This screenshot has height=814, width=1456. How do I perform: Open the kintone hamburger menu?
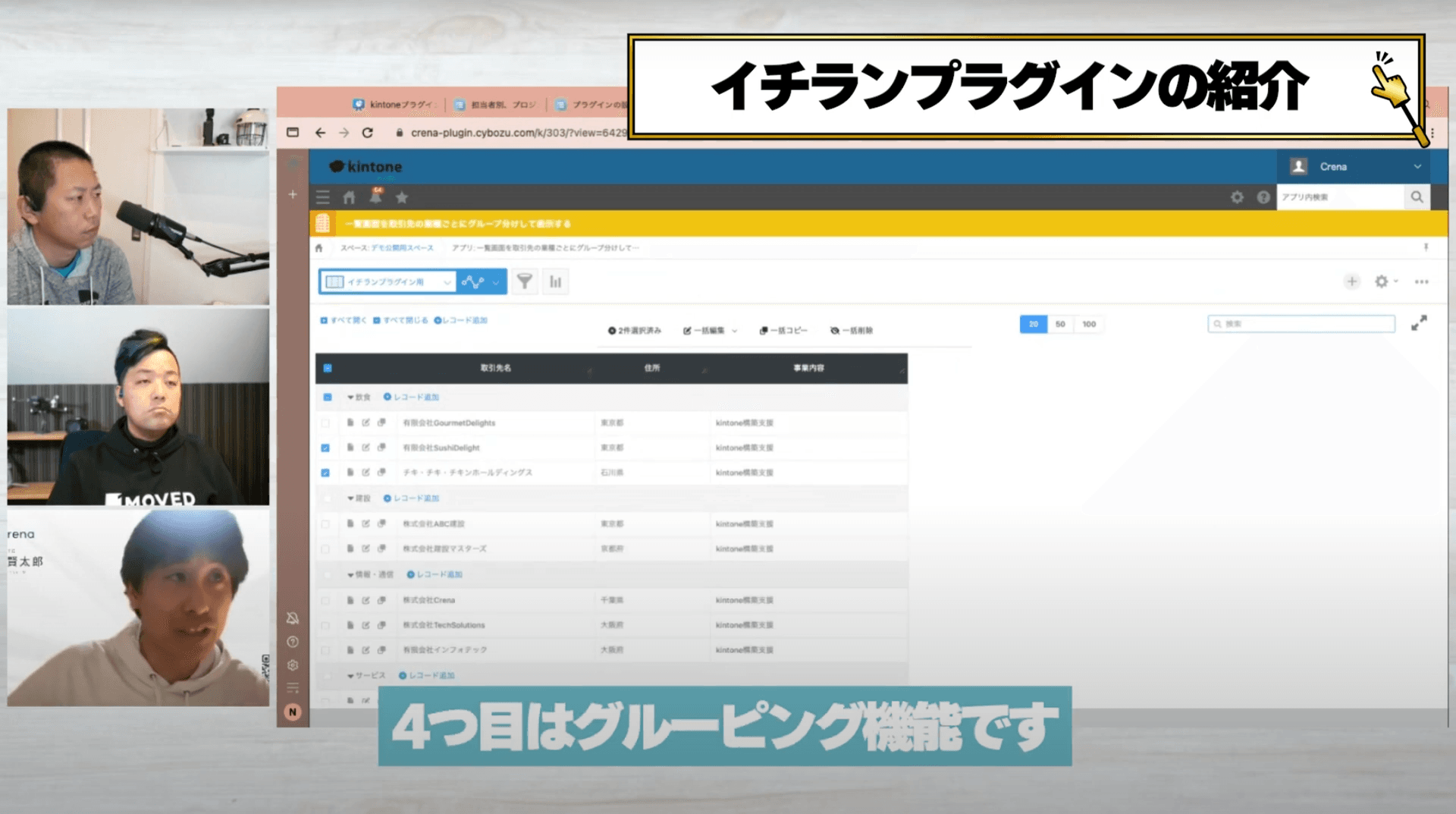click(x=323, y=197)
